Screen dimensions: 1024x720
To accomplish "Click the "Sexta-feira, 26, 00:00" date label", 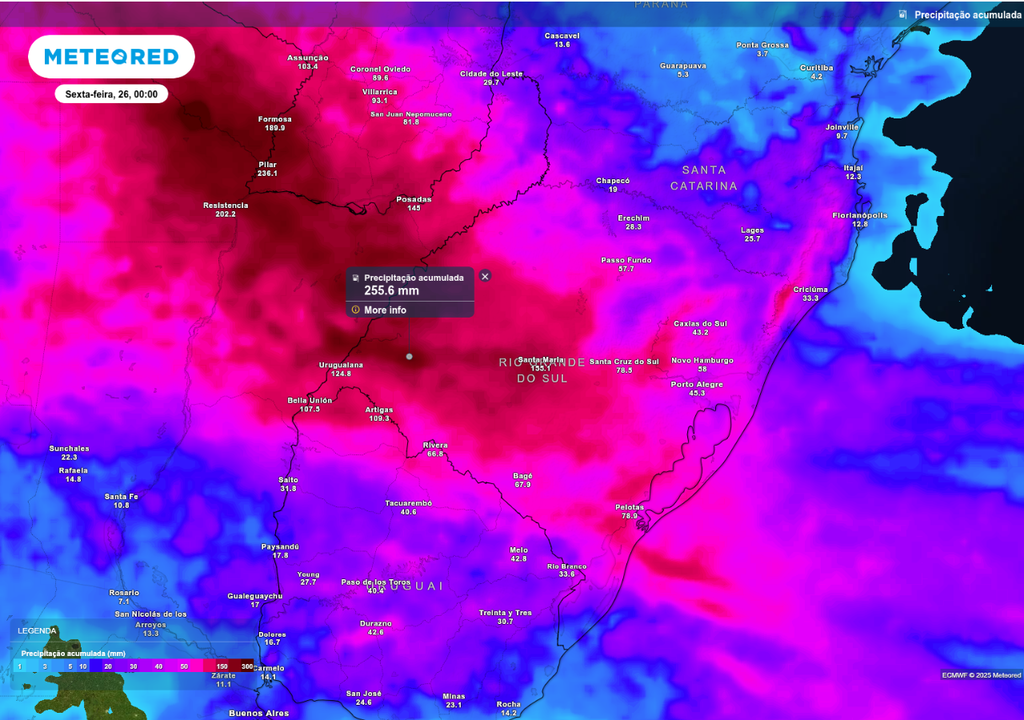I will pos(110,93).
